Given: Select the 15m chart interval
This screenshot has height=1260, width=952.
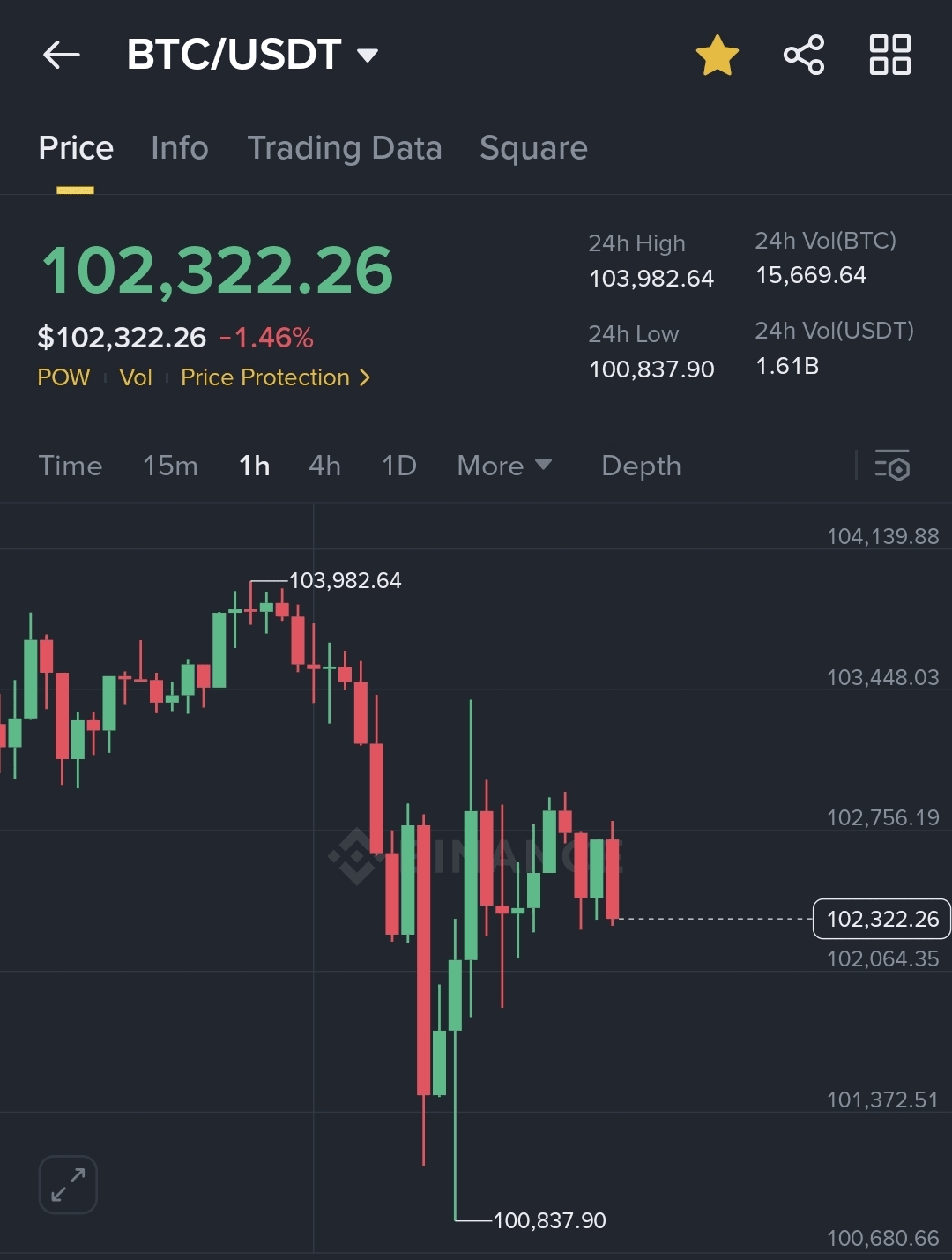Looking at the screenshot, I should [170, 466].
